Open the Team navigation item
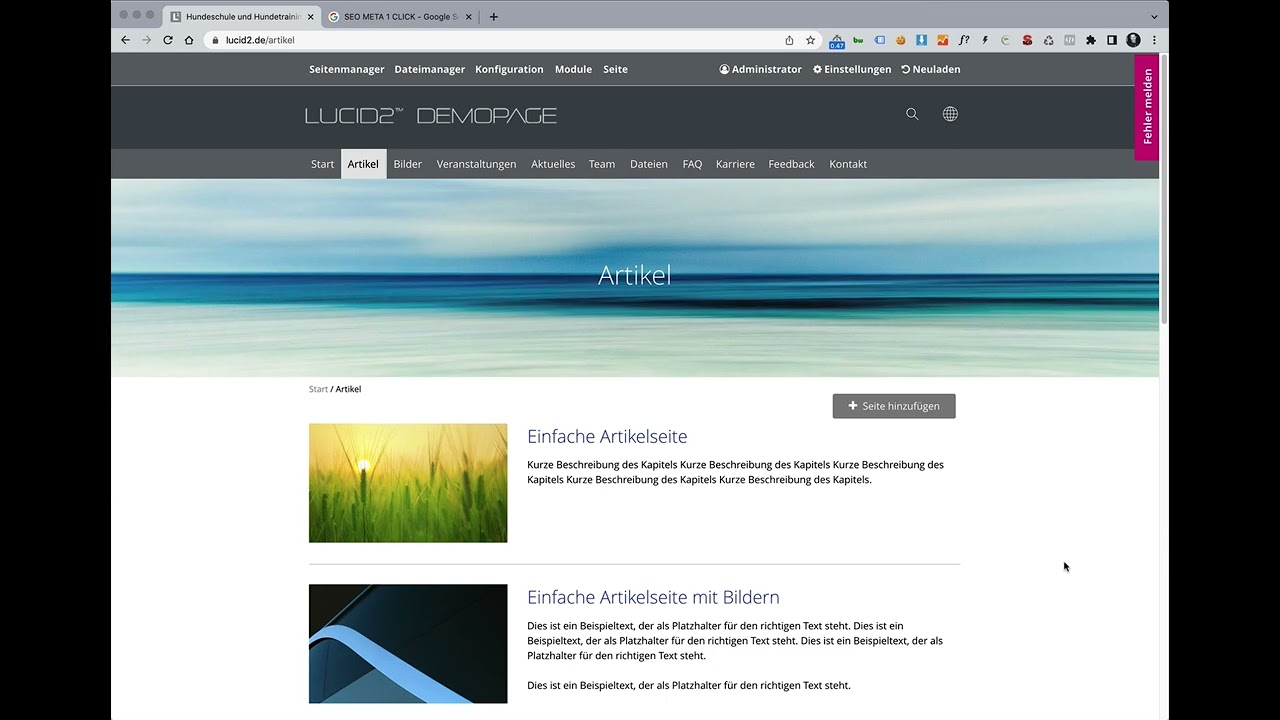Image resolution: width=1280 pixels, height=720 pixels. [x=602, y=164]
